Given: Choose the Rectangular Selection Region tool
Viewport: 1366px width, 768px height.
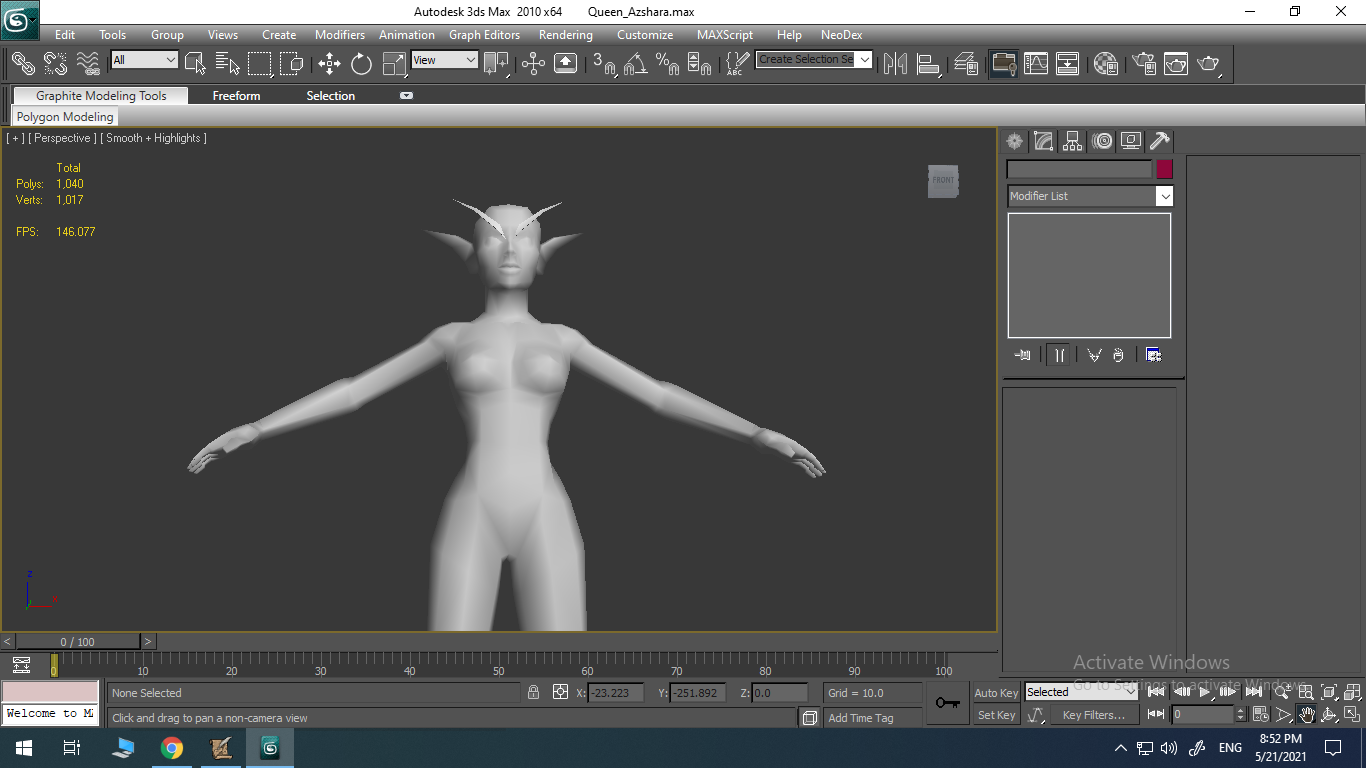Looking at the screenshot, I should pyautogui.click(x=259, y=64).
